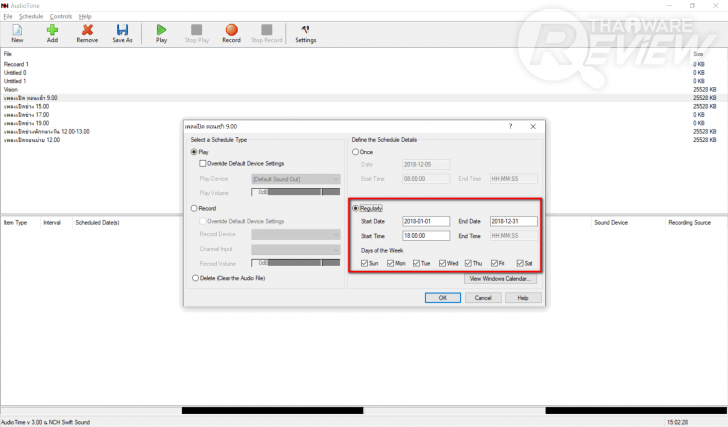The width and height of the screenshot is (728, 427).
Task: Open the File menu
Action: tap(8, 16)
